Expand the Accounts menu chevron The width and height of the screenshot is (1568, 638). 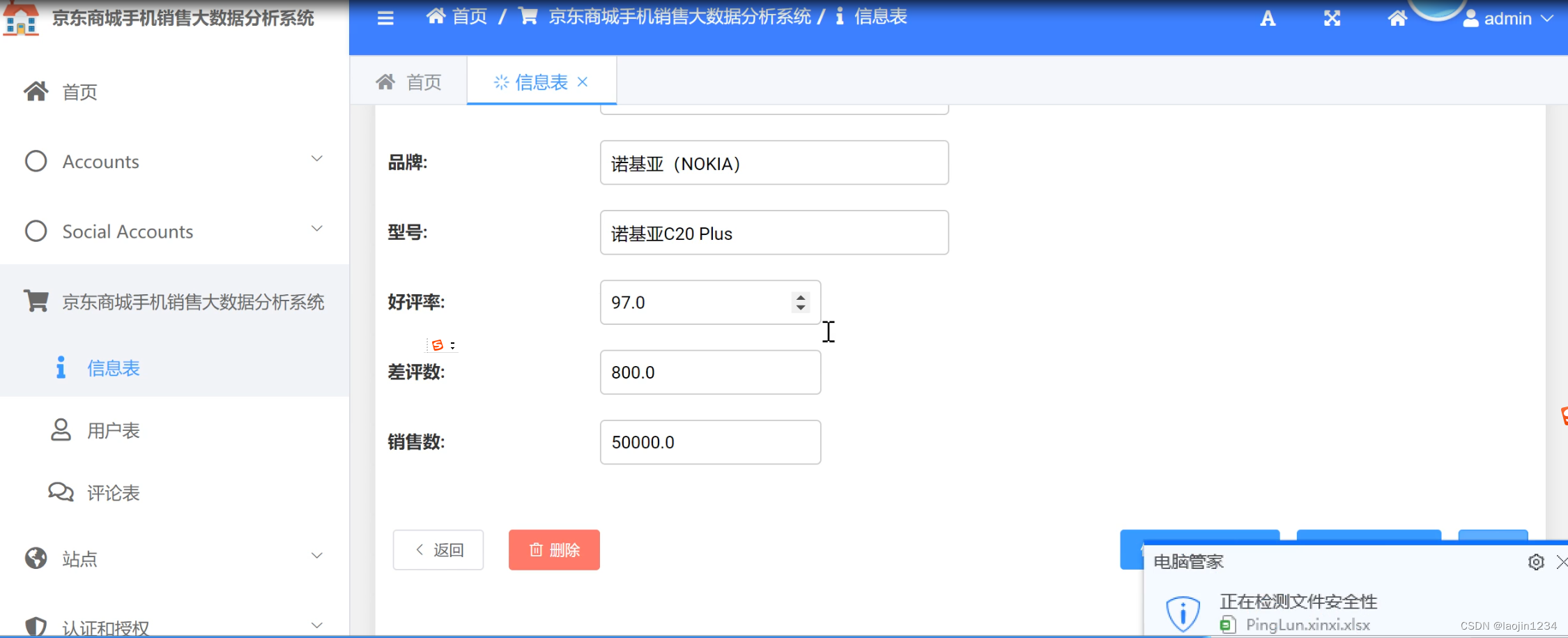point(317,159)
